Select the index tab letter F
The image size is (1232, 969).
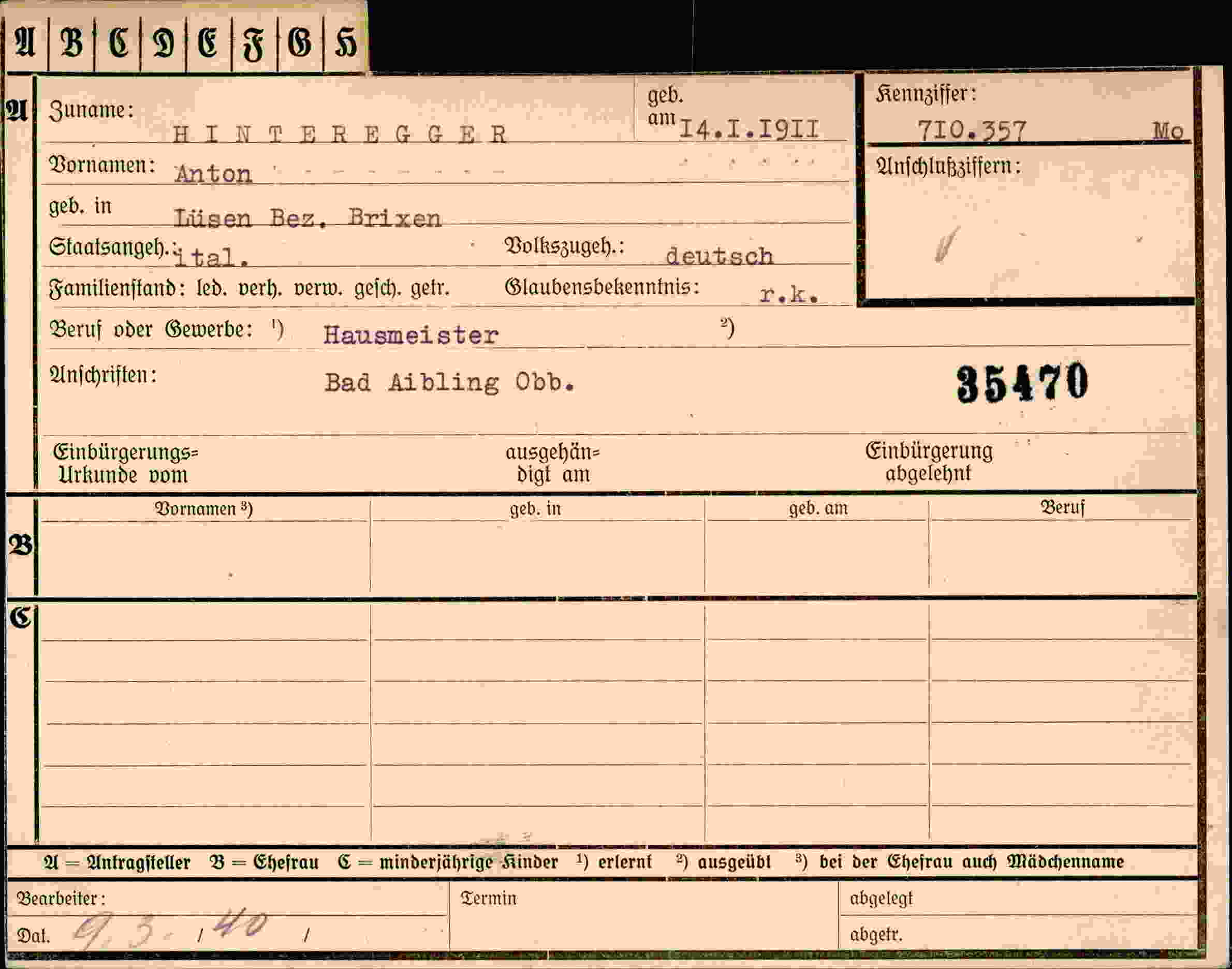tap(254, 45)
